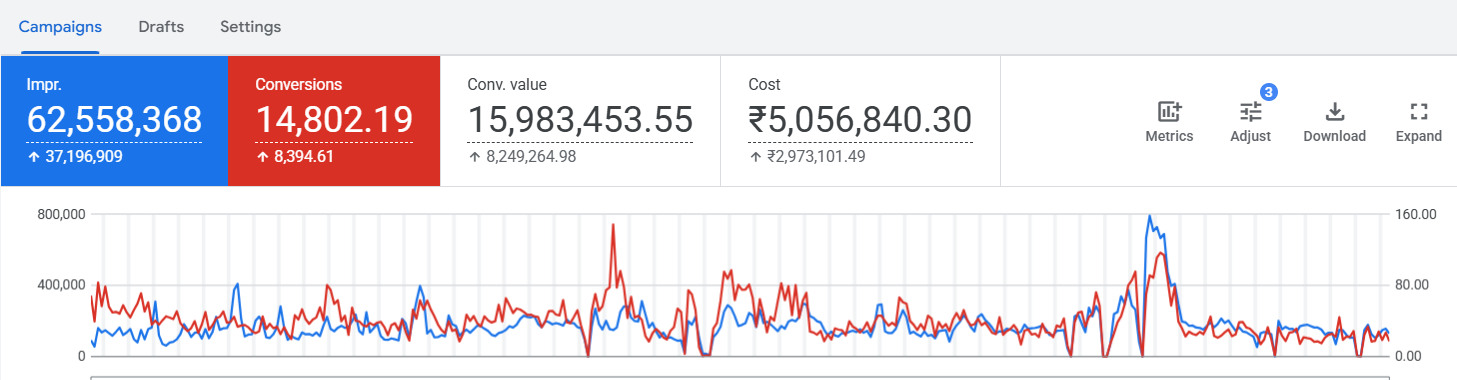This screenshot has height=380, width=1457.
Task: Open the Settings tab
Action: (250, 27)
